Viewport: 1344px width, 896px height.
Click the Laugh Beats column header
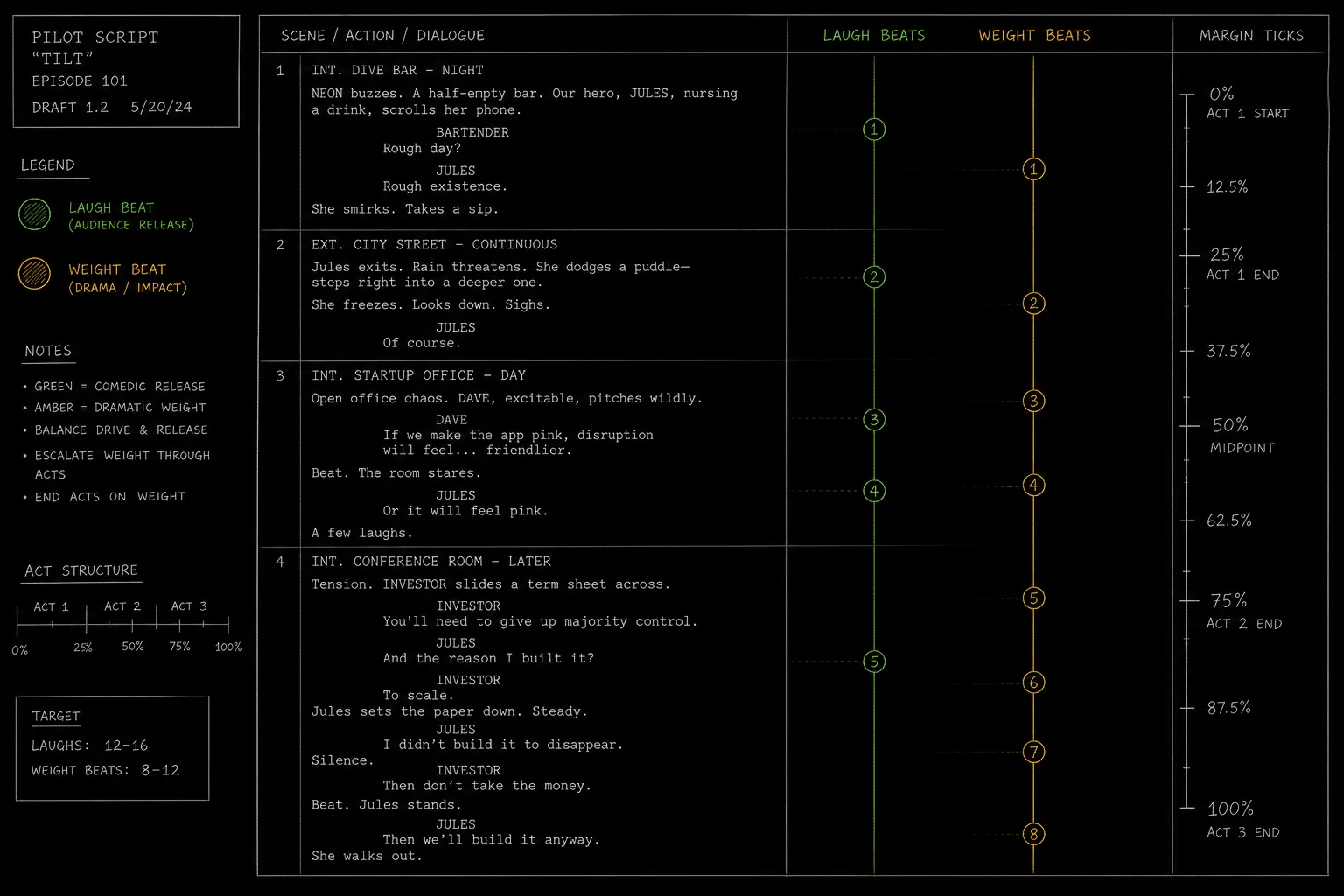pyautogui.click(x=873, y=36)
